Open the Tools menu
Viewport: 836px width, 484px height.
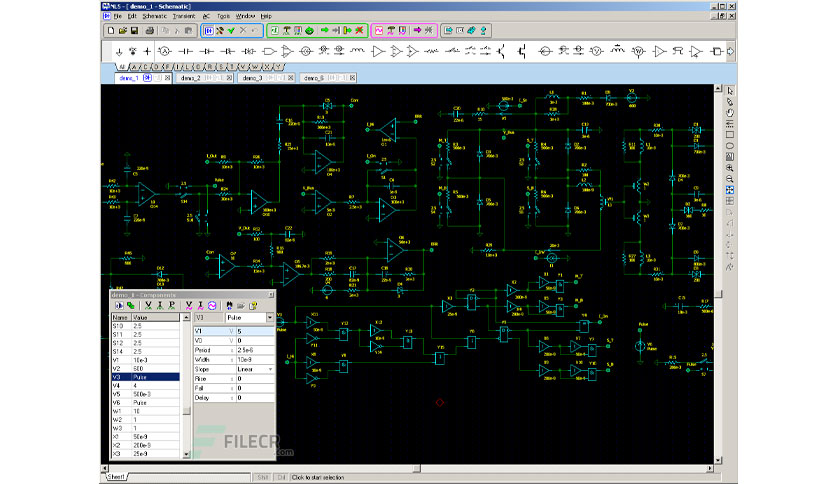[x=223, y=17]
